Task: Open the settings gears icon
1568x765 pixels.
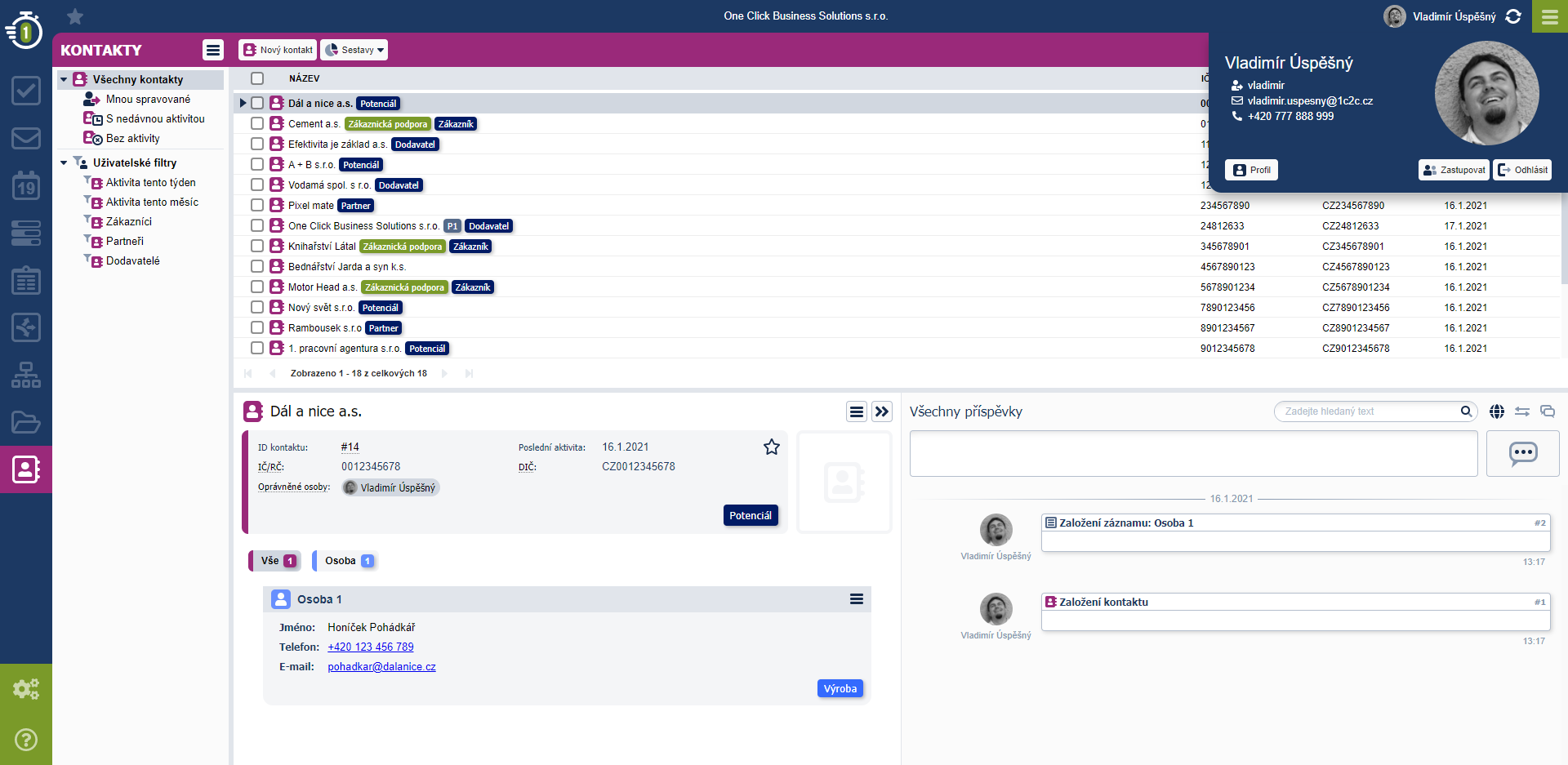Action: [26, 689]
